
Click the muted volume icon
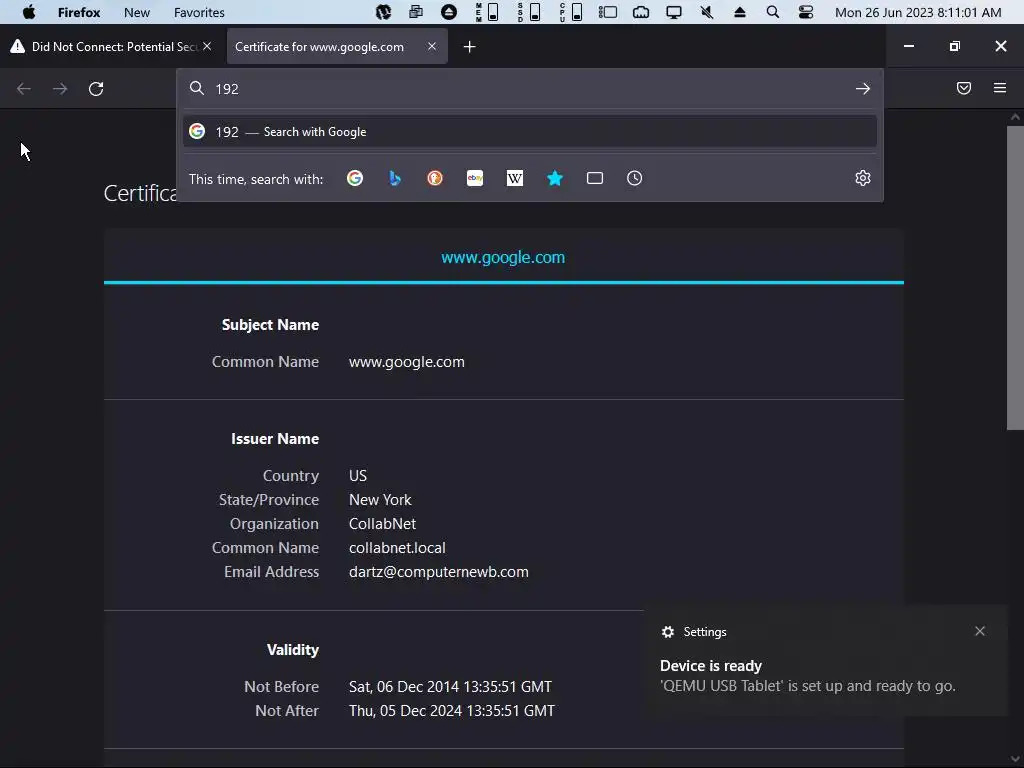coord(707,12)
